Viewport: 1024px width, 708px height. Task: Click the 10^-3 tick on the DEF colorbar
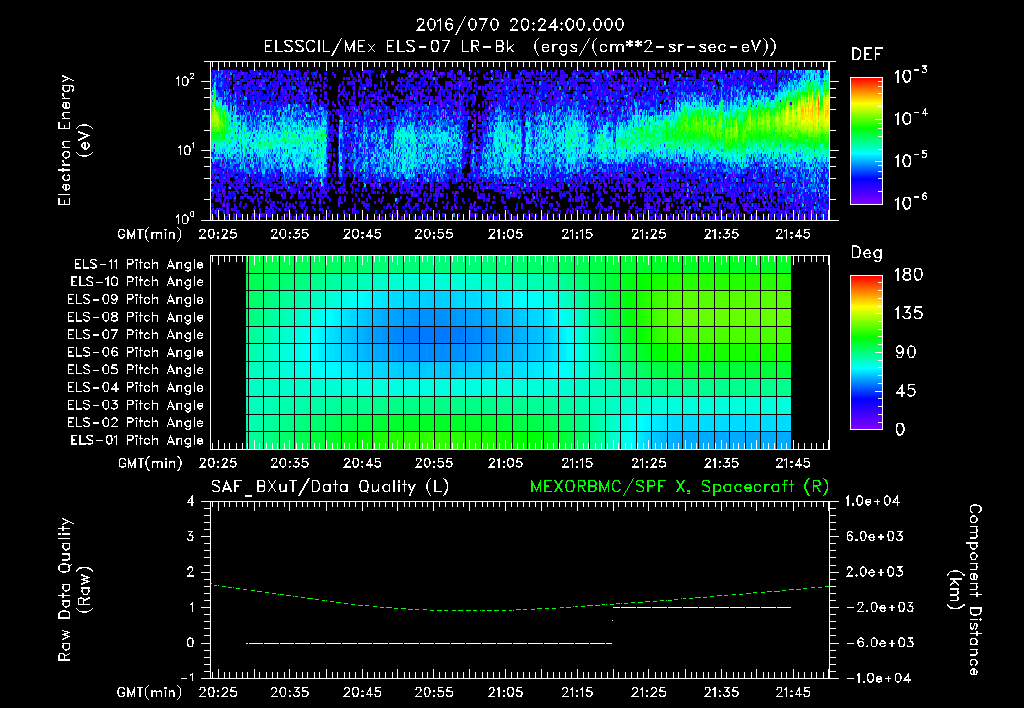pos(910,76)
